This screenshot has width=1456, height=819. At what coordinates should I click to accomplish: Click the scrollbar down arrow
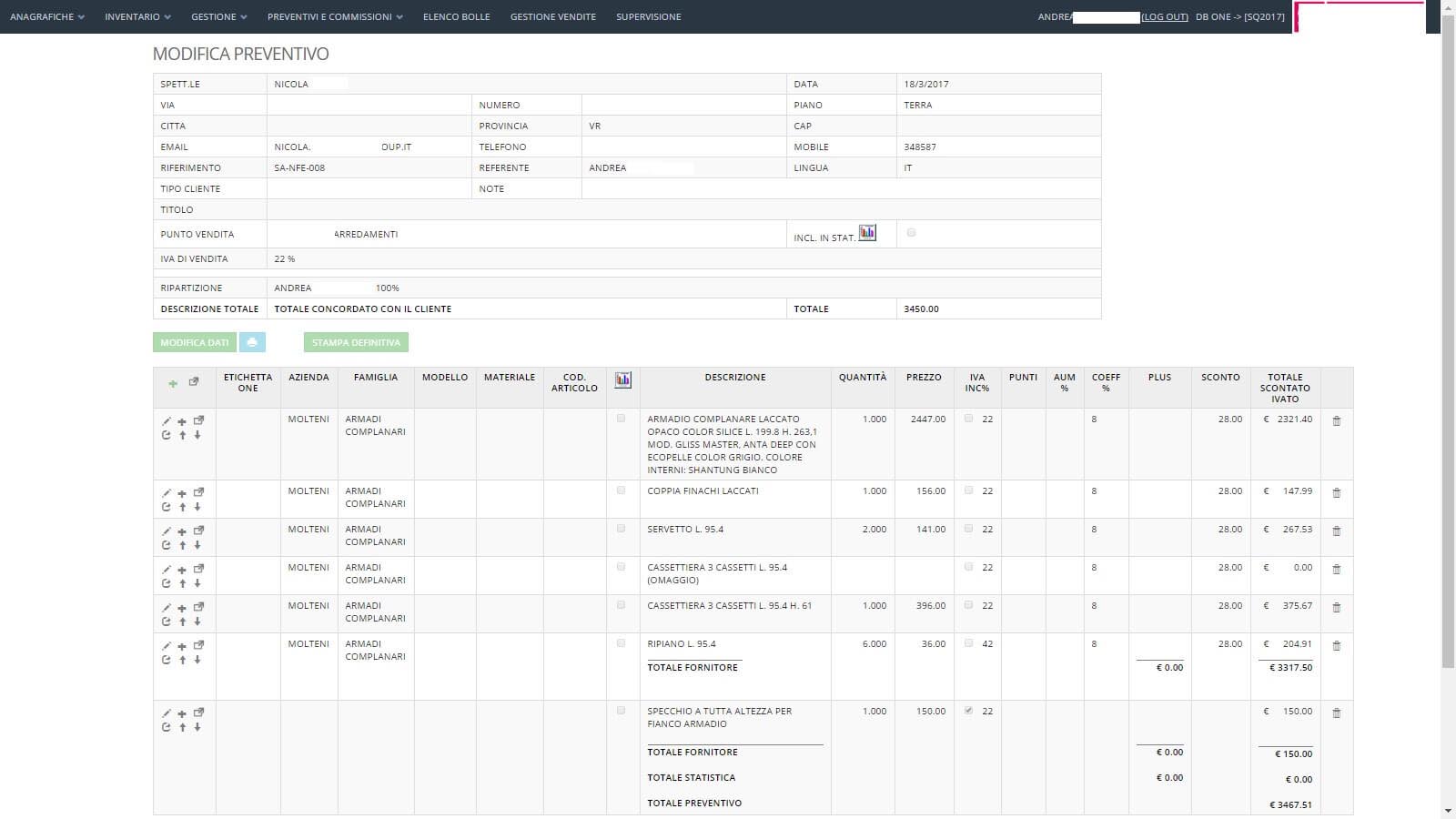point(1448,811)
